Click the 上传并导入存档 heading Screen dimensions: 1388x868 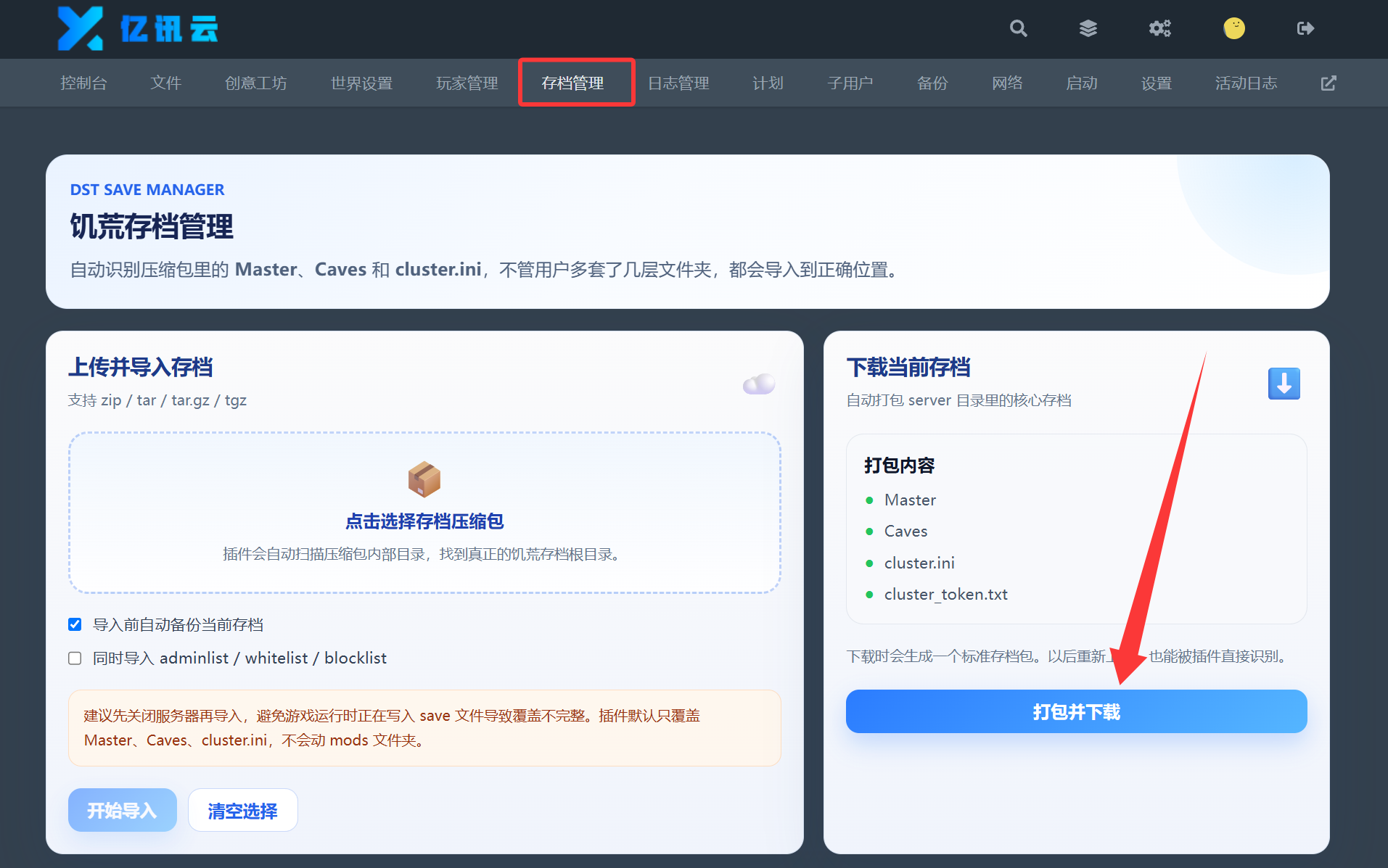141,367
